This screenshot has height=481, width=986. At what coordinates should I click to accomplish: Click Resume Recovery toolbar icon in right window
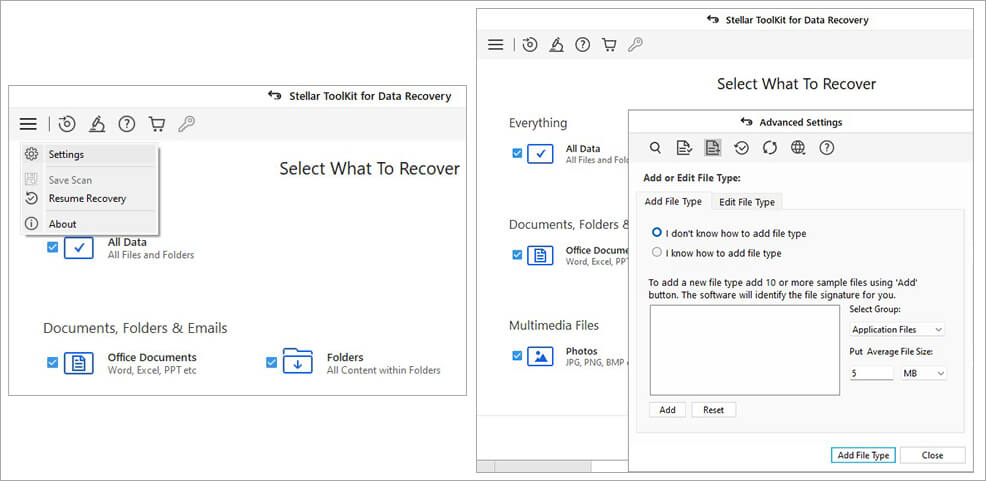530,45
